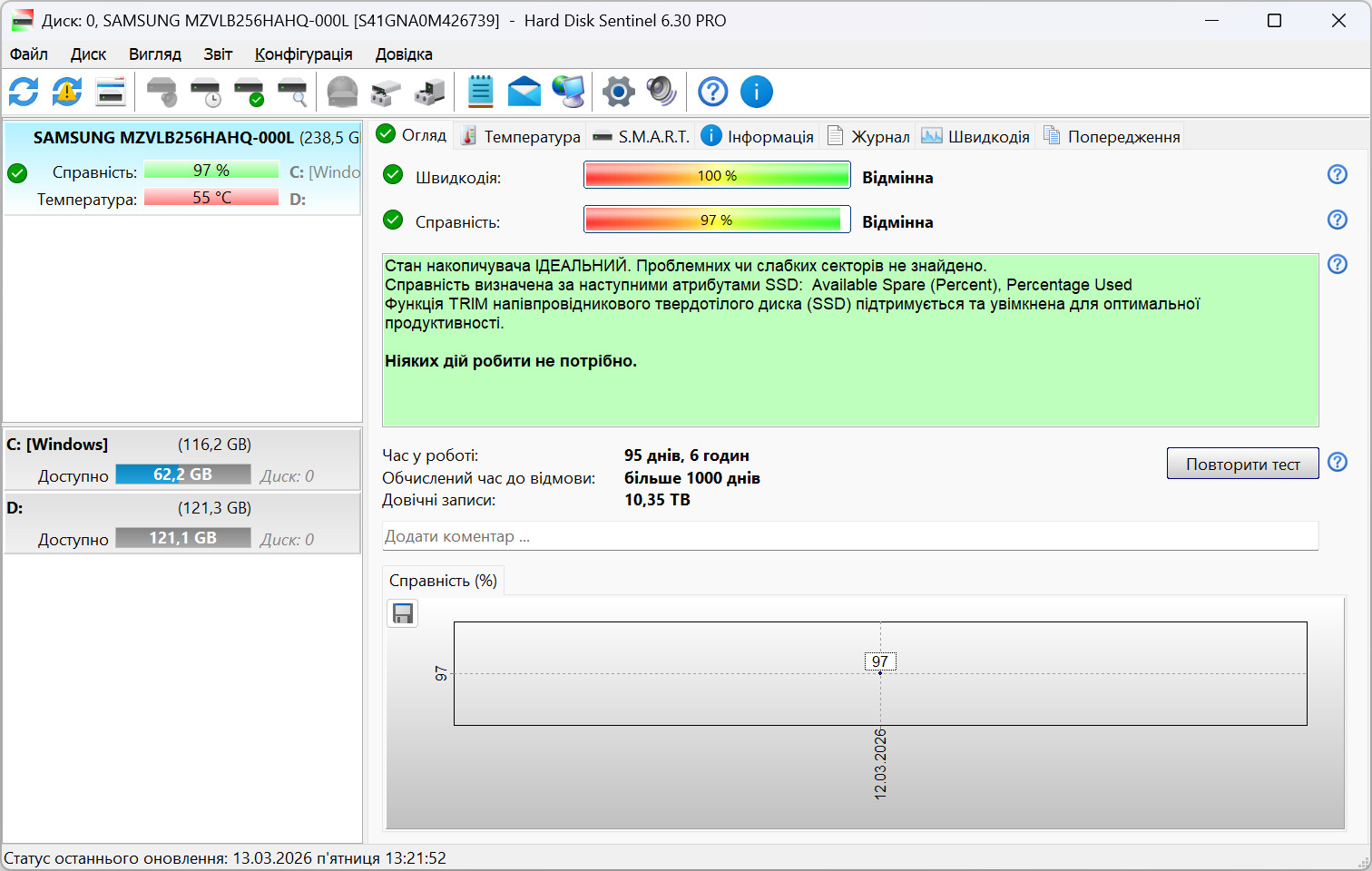This screenshot has height=871, width=1372.
Task: Click the second disk-with-connector toolbar icon
Action: [x=429, y=92]
